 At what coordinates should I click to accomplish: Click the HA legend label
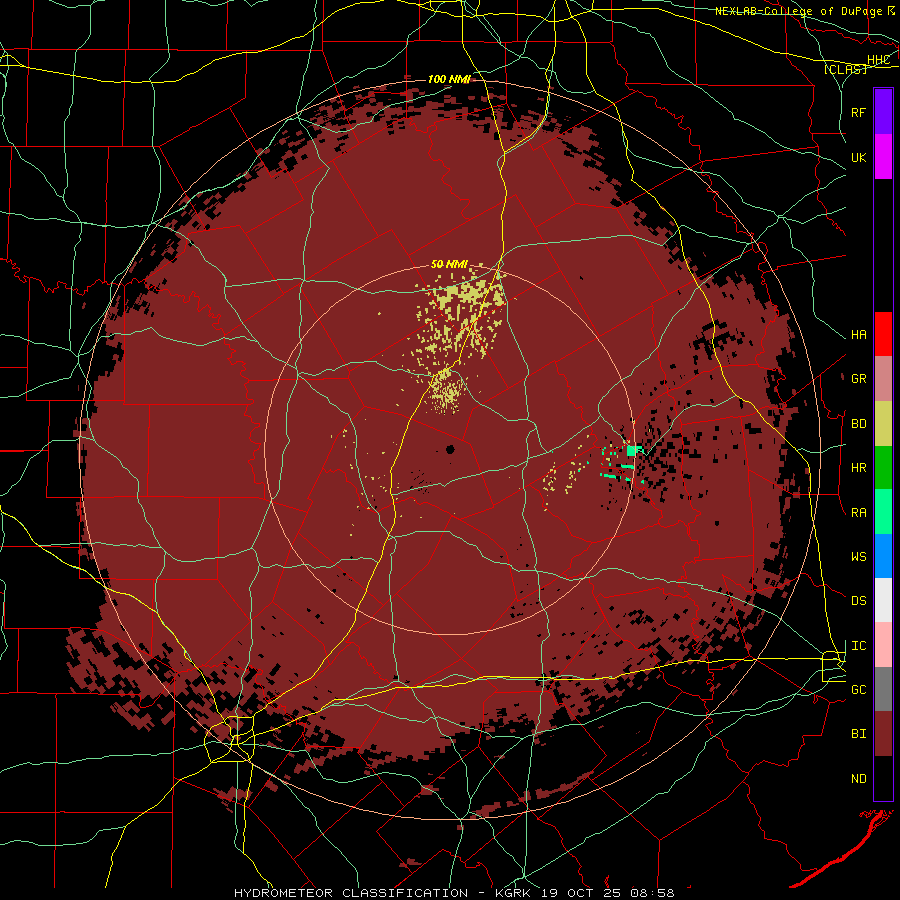[858, 334]
